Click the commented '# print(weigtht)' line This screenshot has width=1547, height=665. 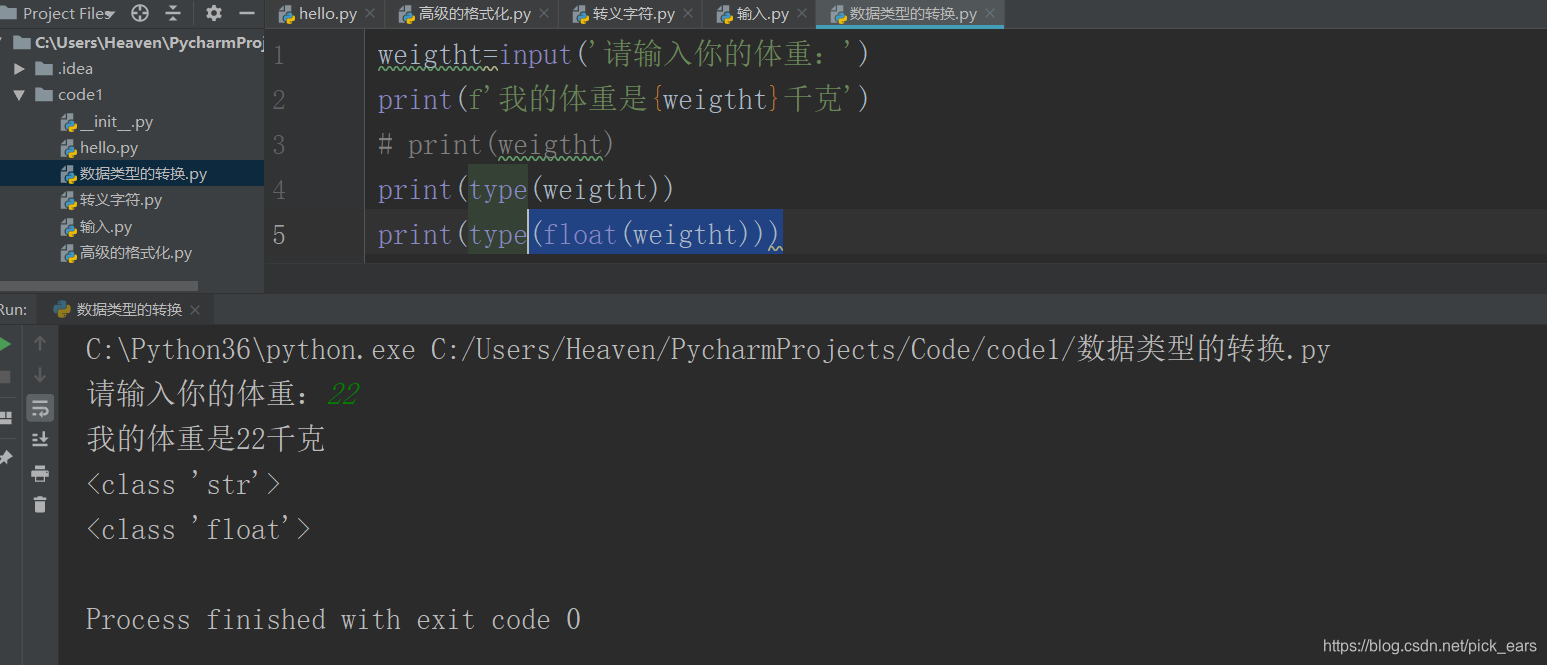[x=495, y=145]
